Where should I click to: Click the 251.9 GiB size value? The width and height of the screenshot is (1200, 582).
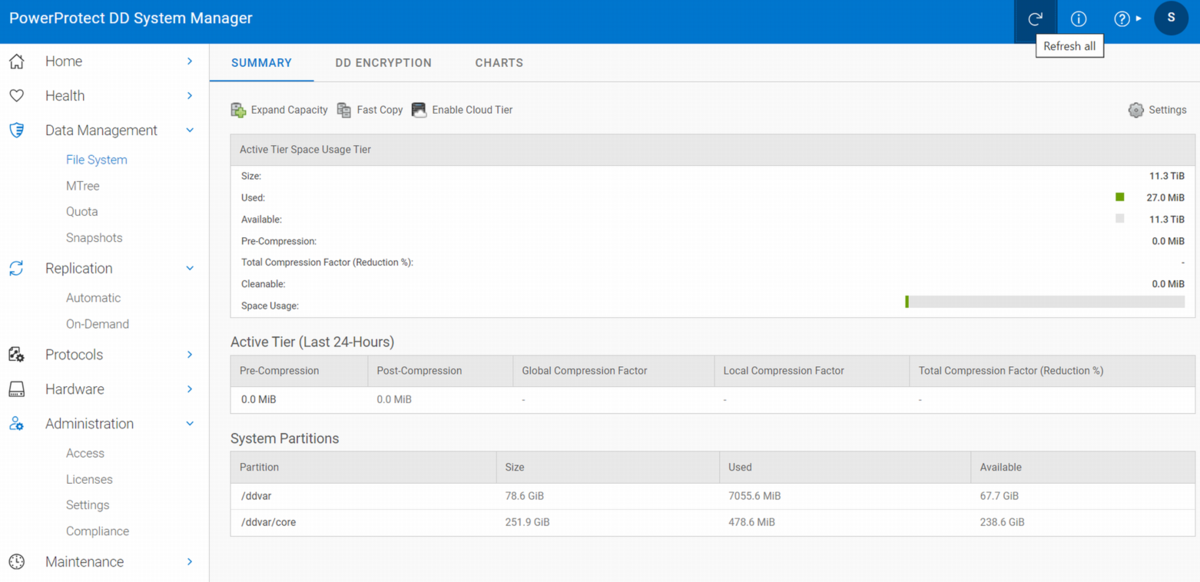[x=527, y=522]
